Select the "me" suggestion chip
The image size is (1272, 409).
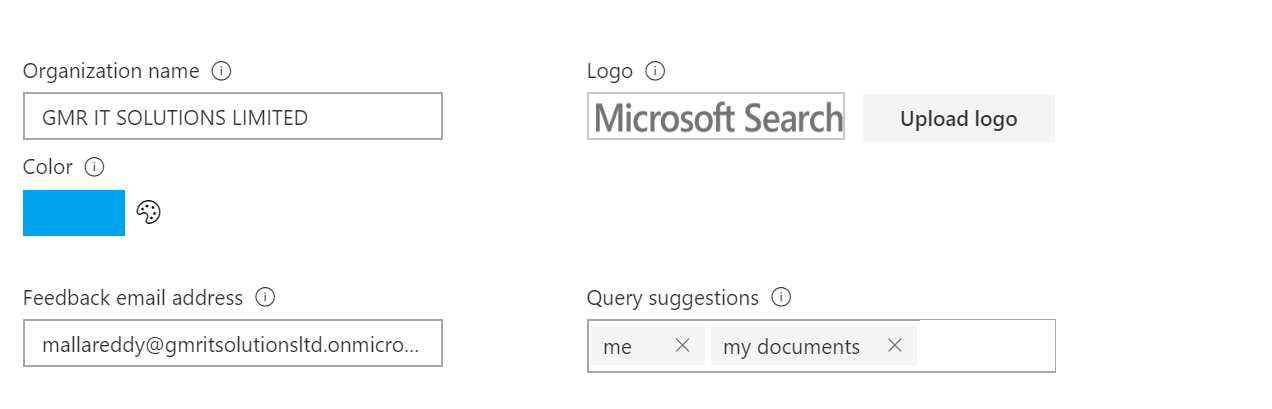click(x=620, y=346)
